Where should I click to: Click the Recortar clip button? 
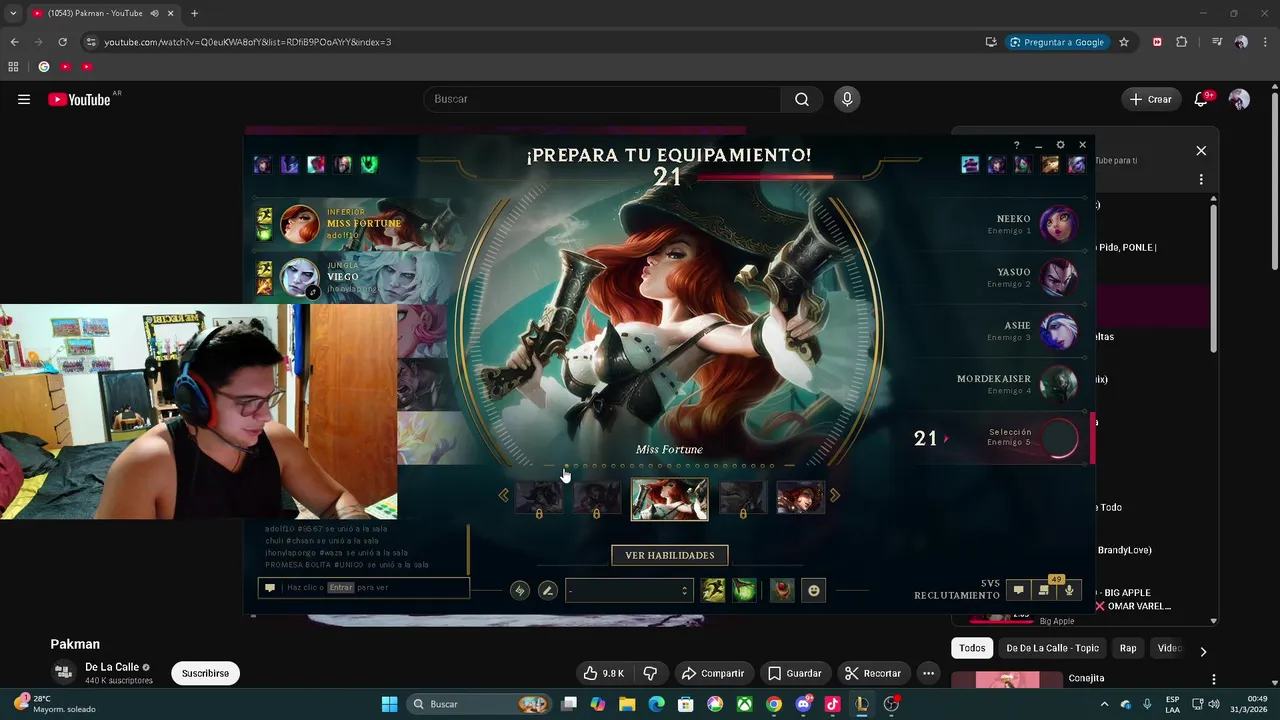[872, 673]
